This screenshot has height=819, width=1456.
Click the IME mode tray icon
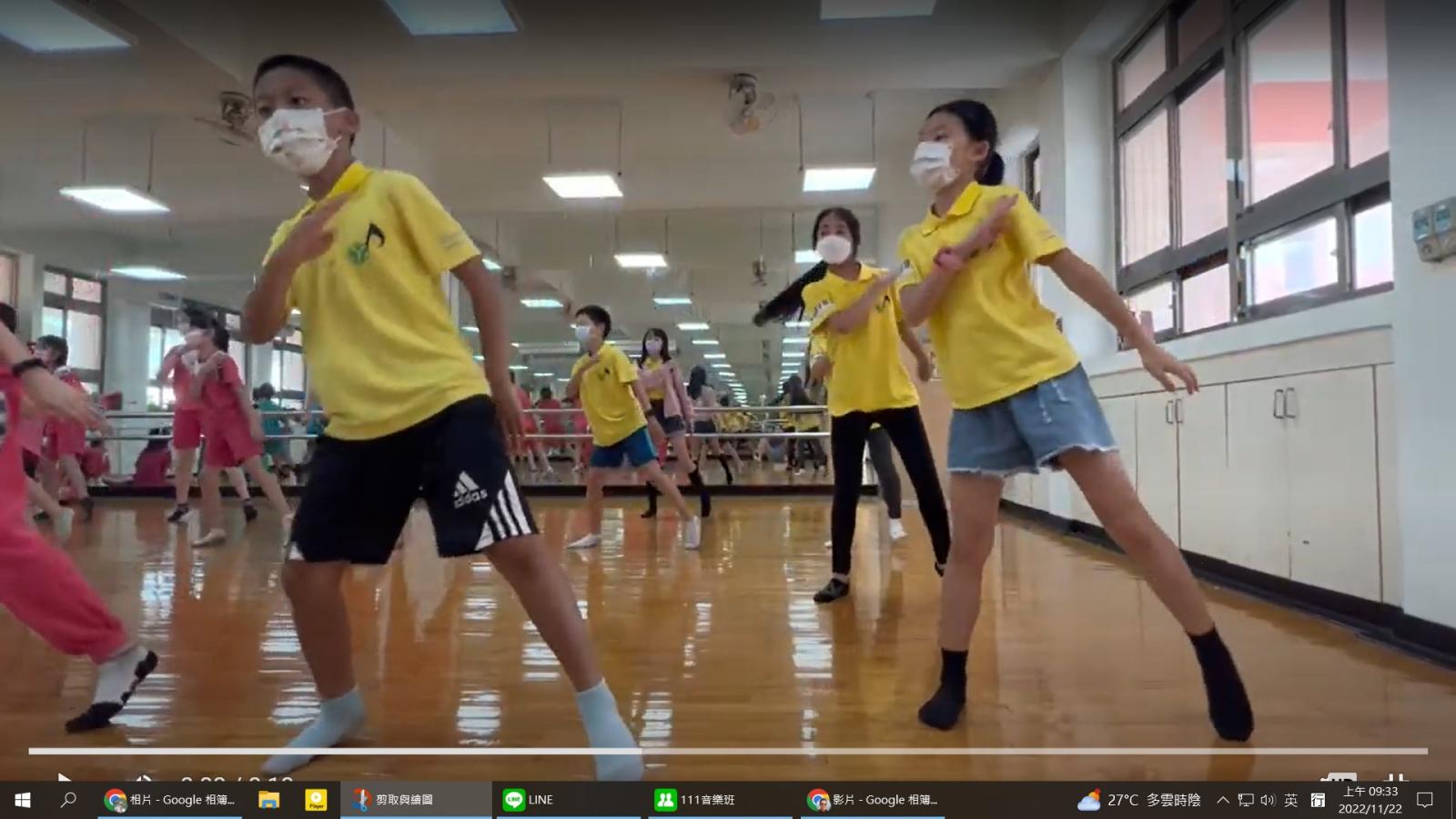point(1318,800)
